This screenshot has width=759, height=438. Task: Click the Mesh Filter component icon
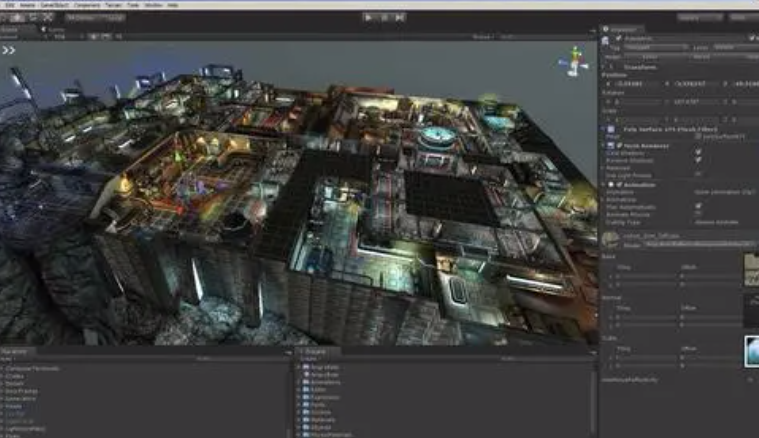click(x=611, y=130)
